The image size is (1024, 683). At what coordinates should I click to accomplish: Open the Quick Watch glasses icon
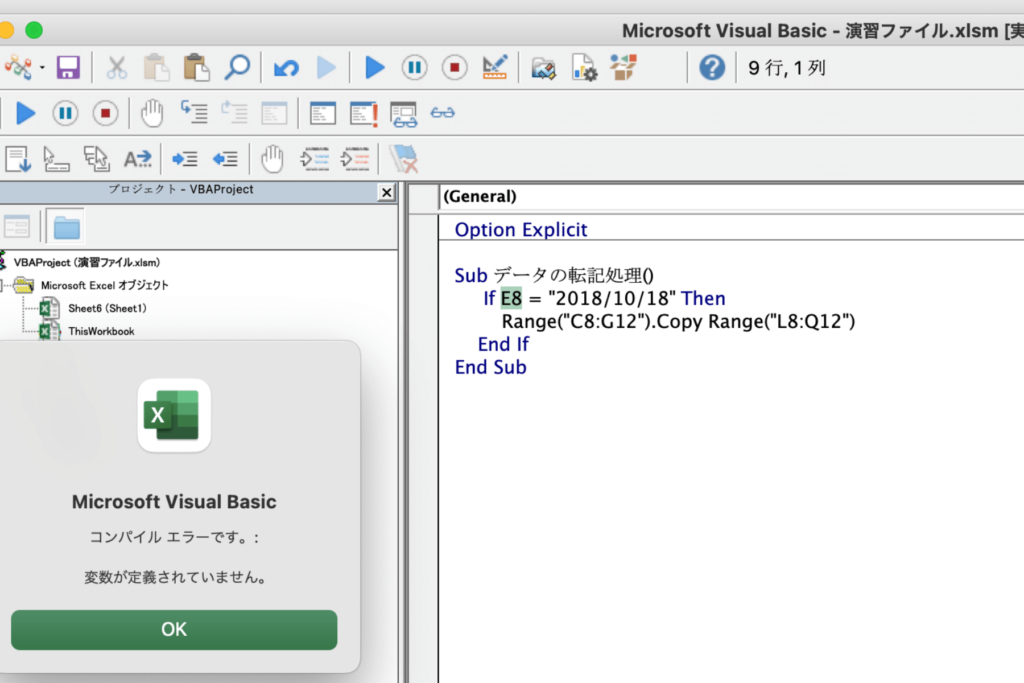pos(442,113)
